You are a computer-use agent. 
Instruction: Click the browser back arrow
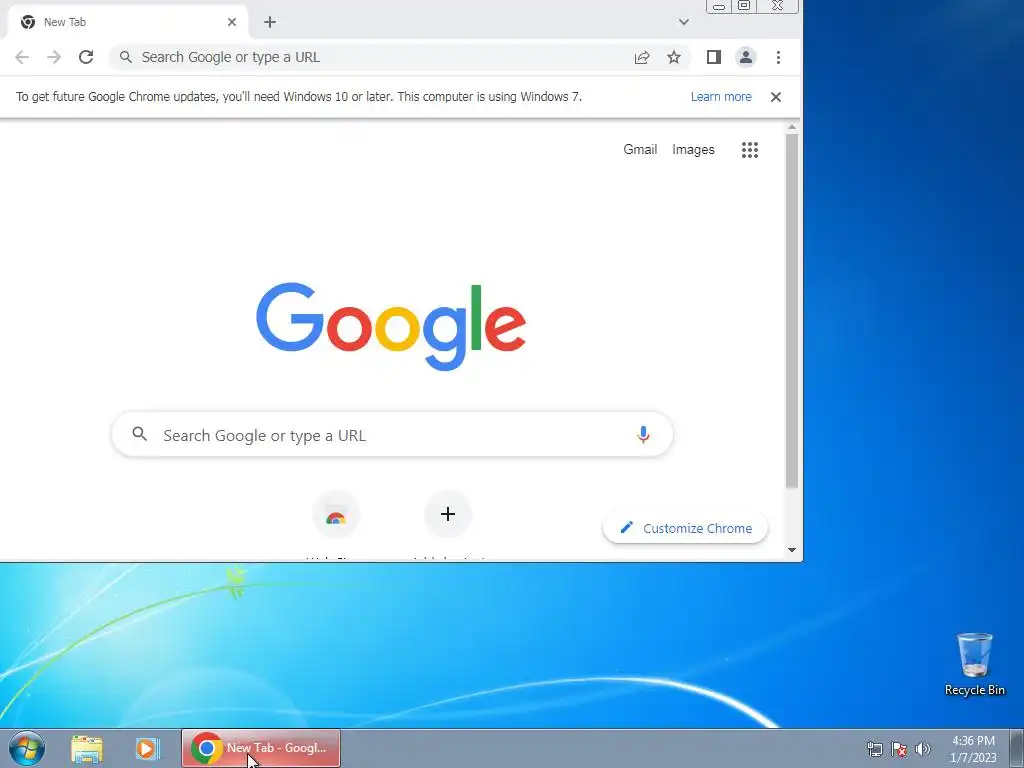click(x=22, y=57)
